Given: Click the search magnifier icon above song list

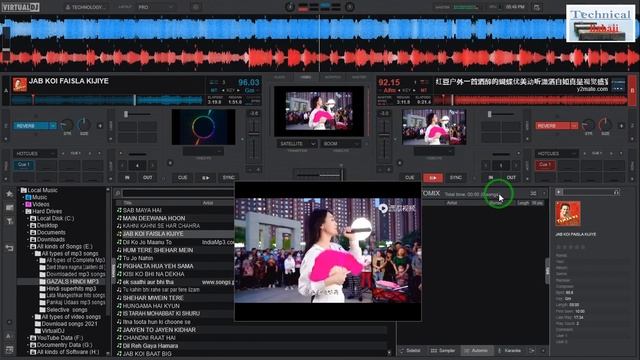Looking at the screenshot, I should [x=118, y=193].
